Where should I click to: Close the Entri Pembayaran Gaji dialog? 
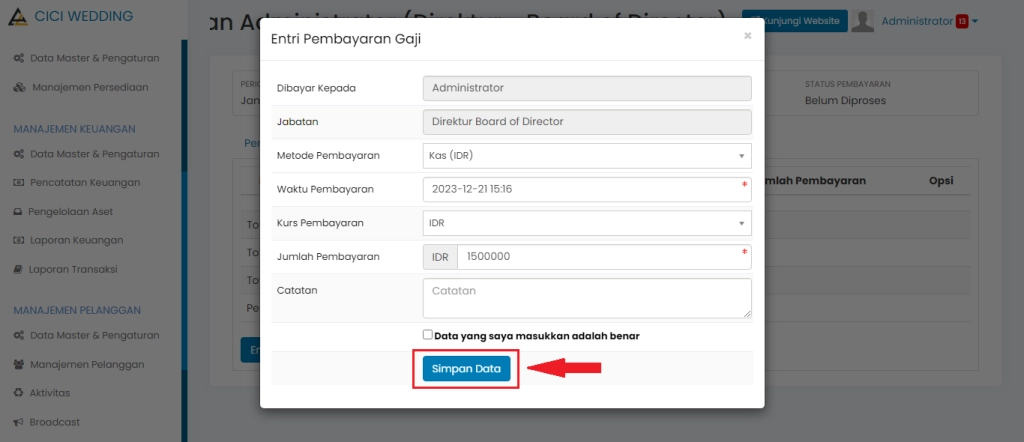coord(748,37)
